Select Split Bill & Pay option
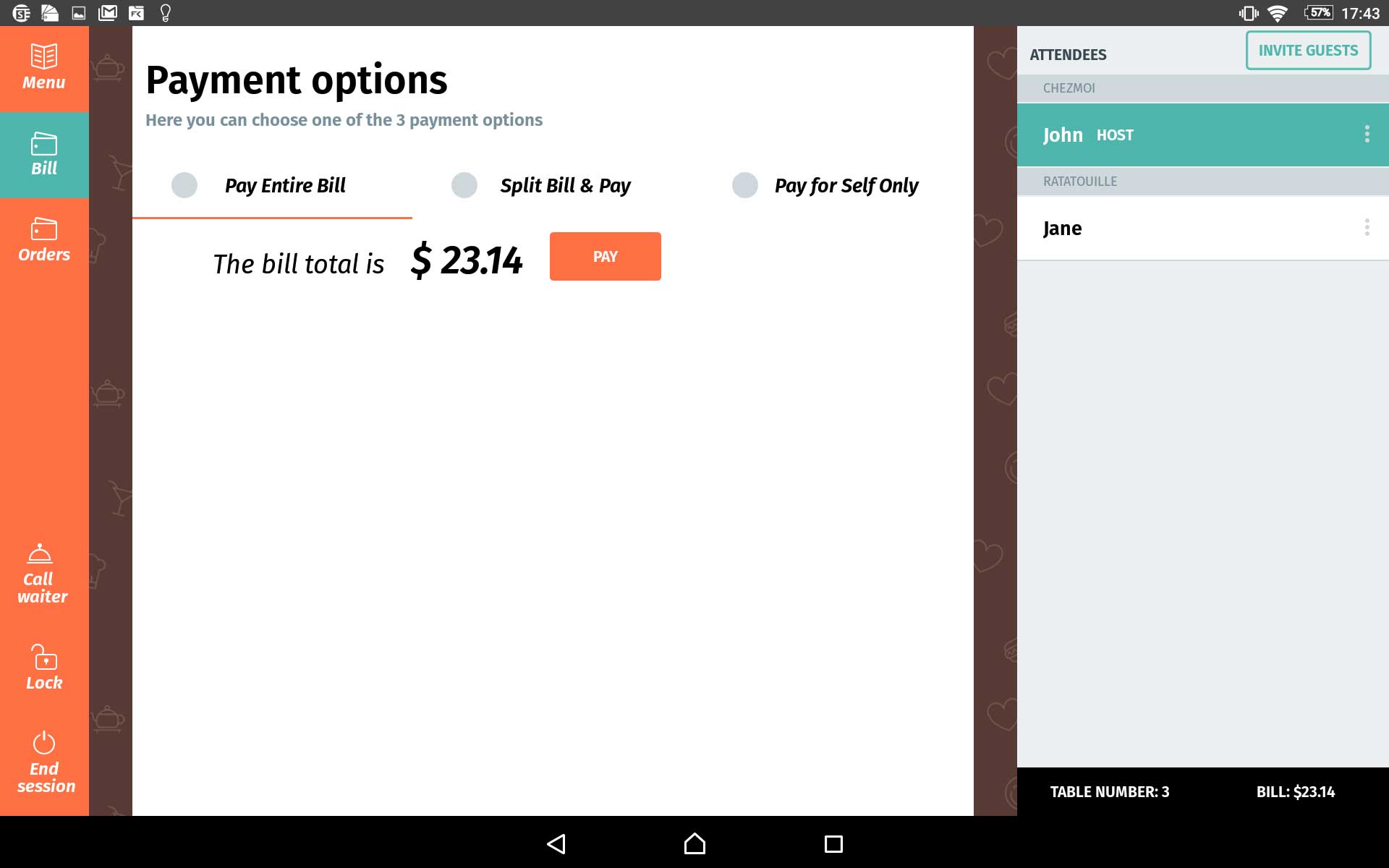 pyautogui.click(x=463, y=185)
